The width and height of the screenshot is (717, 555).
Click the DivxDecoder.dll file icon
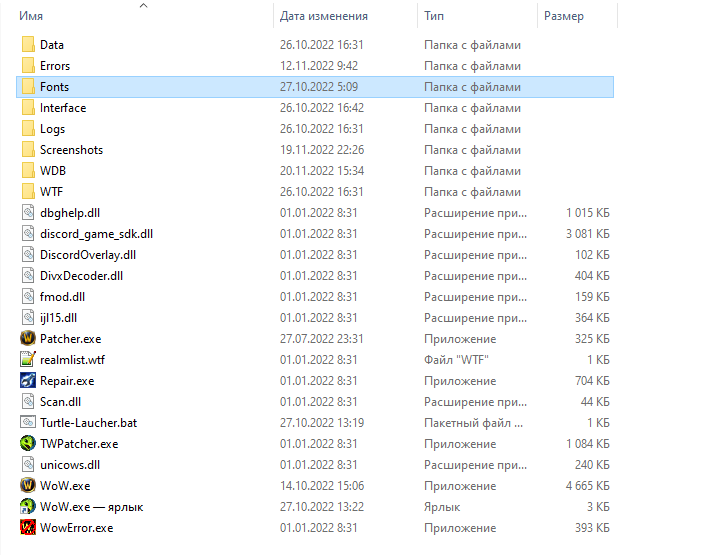(x=28, y=276)
